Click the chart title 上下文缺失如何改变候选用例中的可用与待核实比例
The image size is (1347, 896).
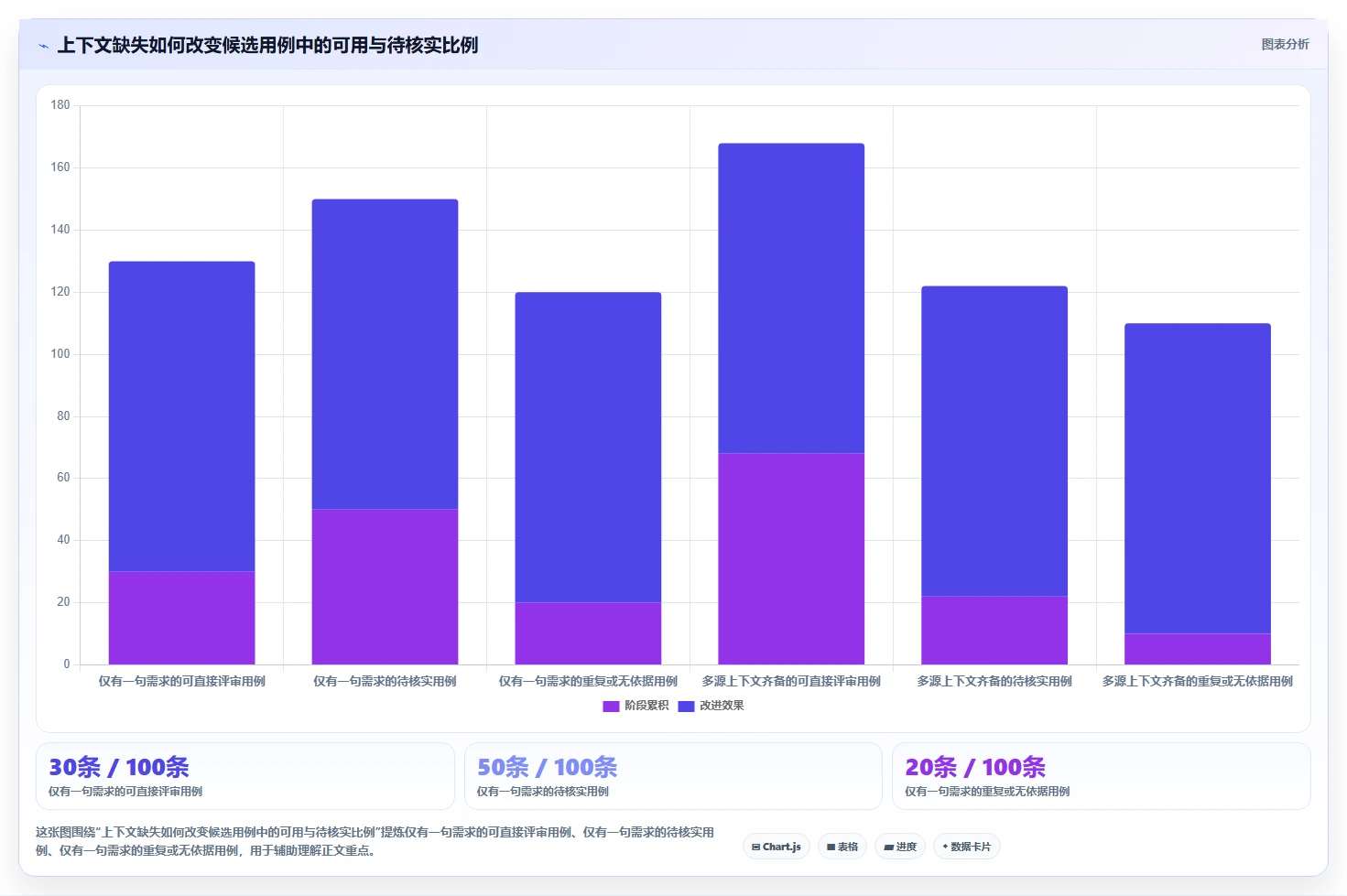267,45
